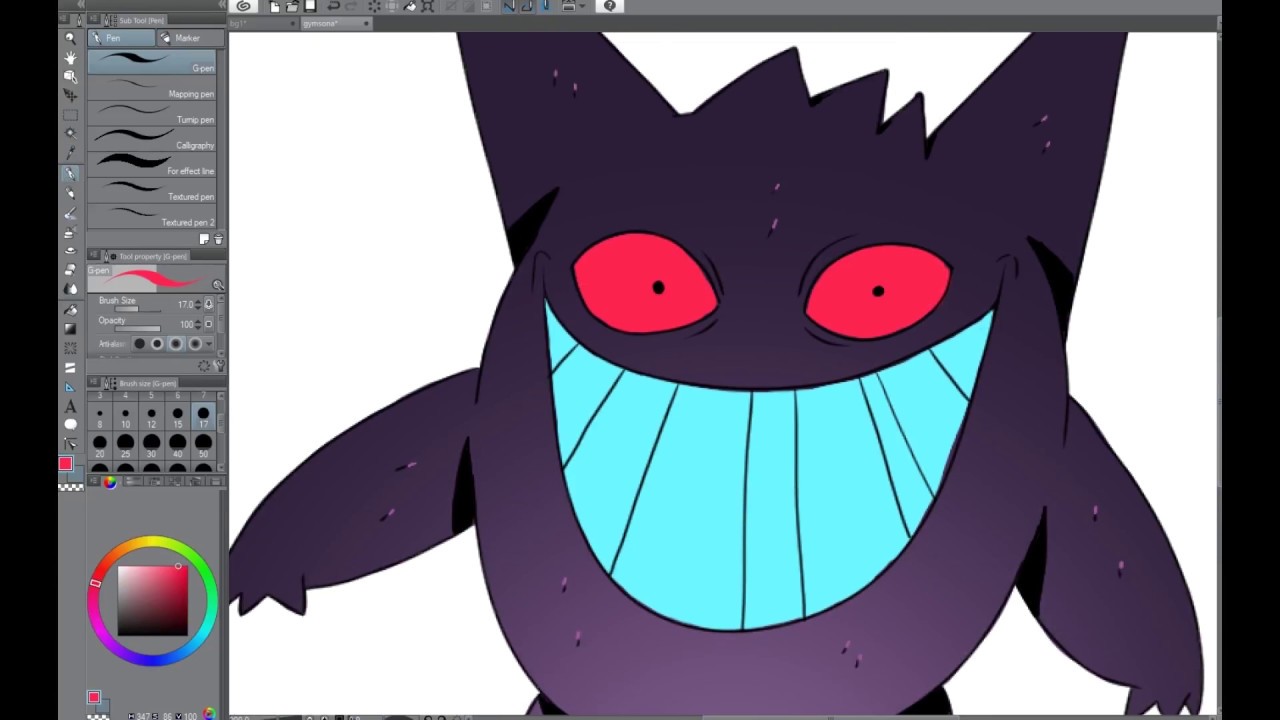Create a new document

point(275,6)
